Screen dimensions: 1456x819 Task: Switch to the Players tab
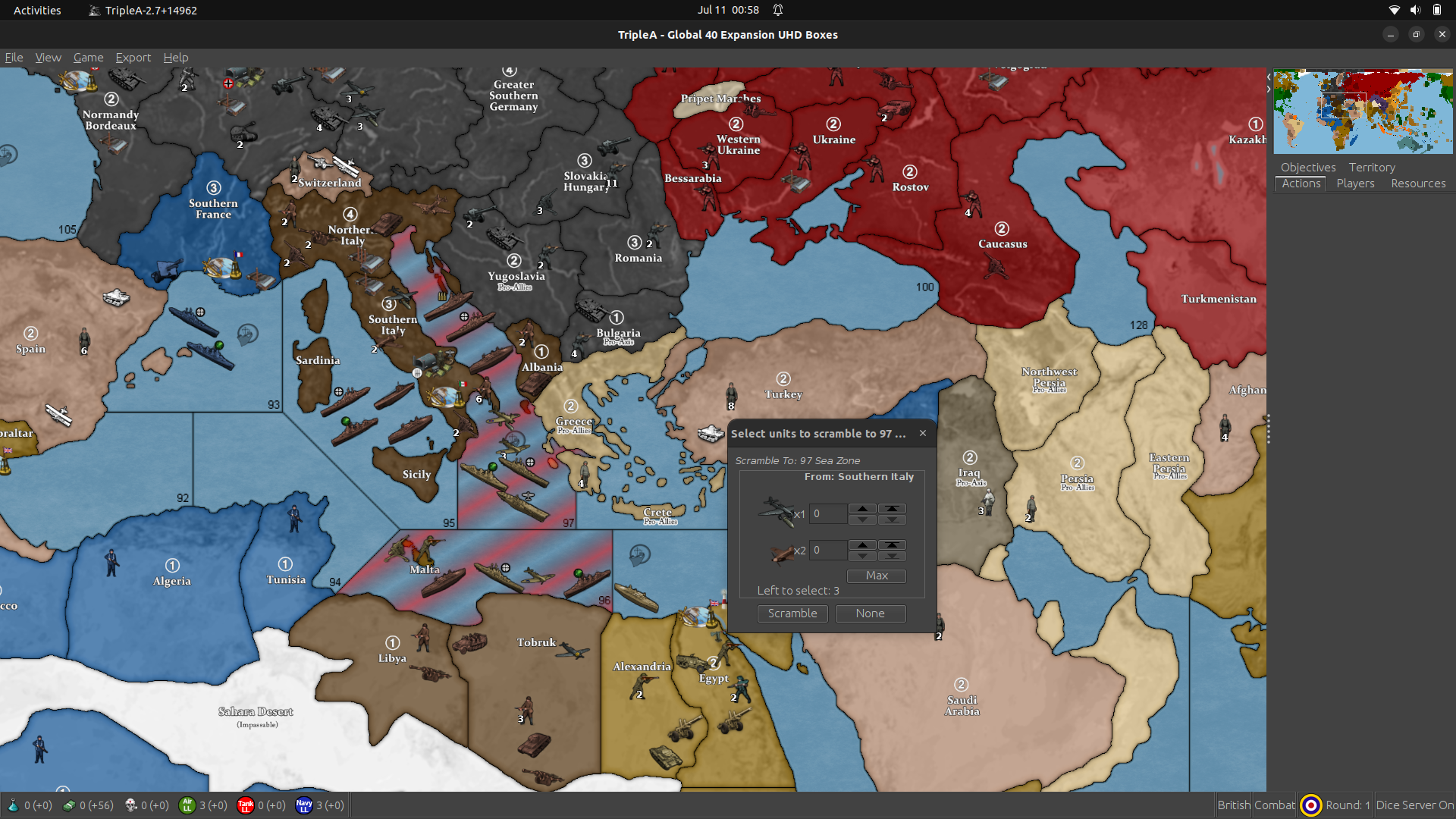point(1355,184)
